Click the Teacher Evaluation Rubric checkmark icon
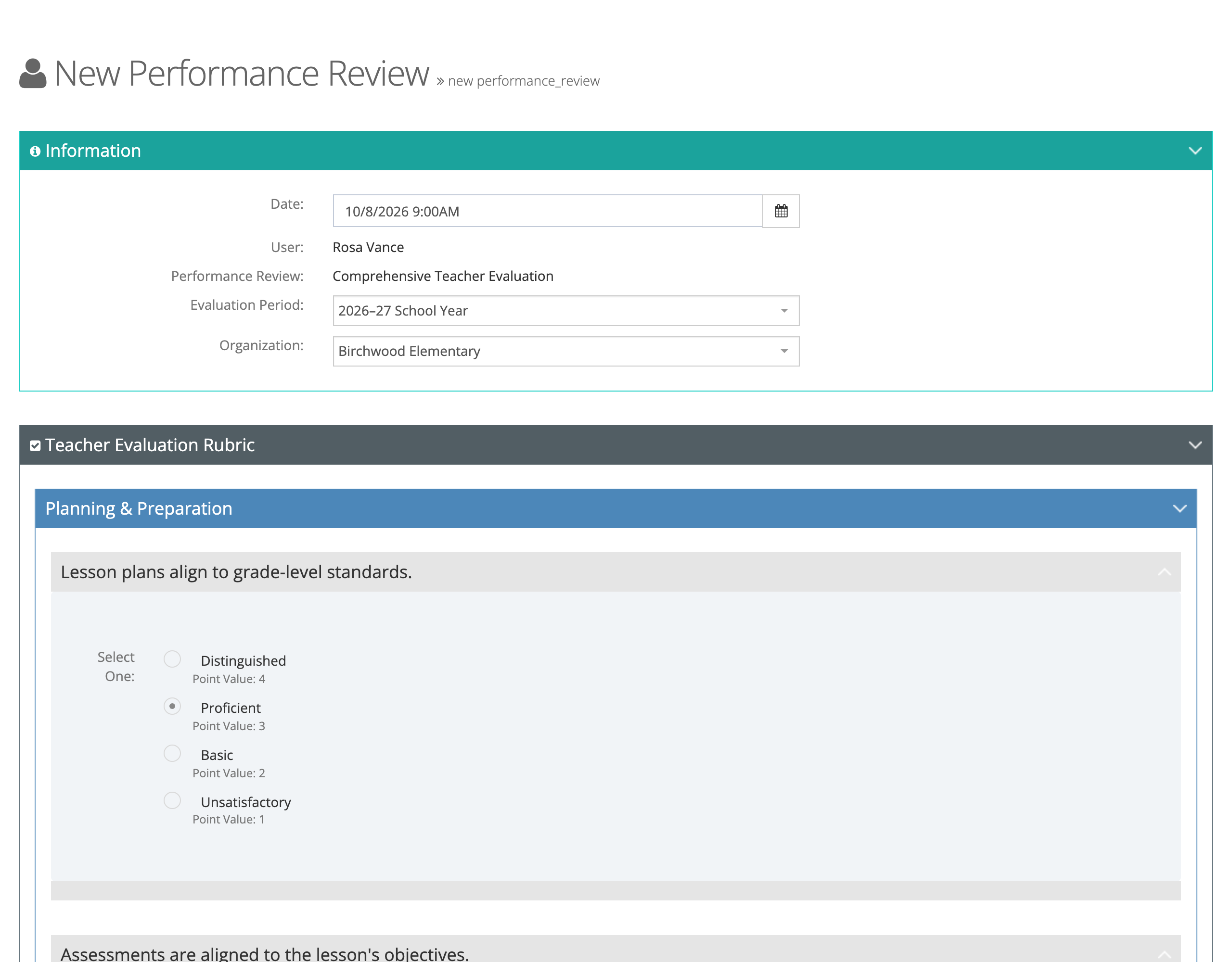 (35, 445)
